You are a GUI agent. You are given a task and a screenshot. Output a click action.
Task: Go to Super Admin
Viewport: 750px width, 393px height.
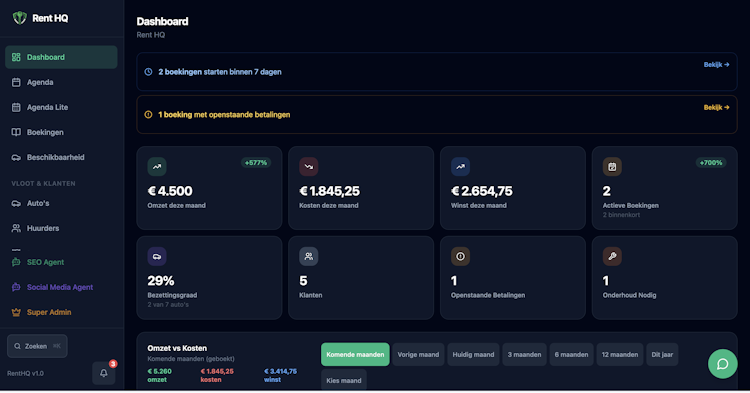(61, 312)
